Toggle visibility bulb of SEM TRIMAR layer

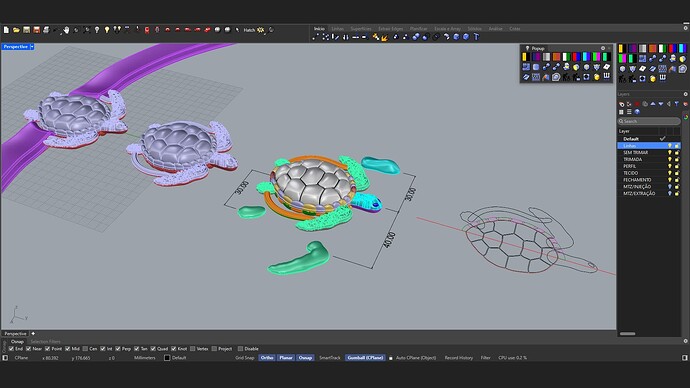tap(670, 152)
